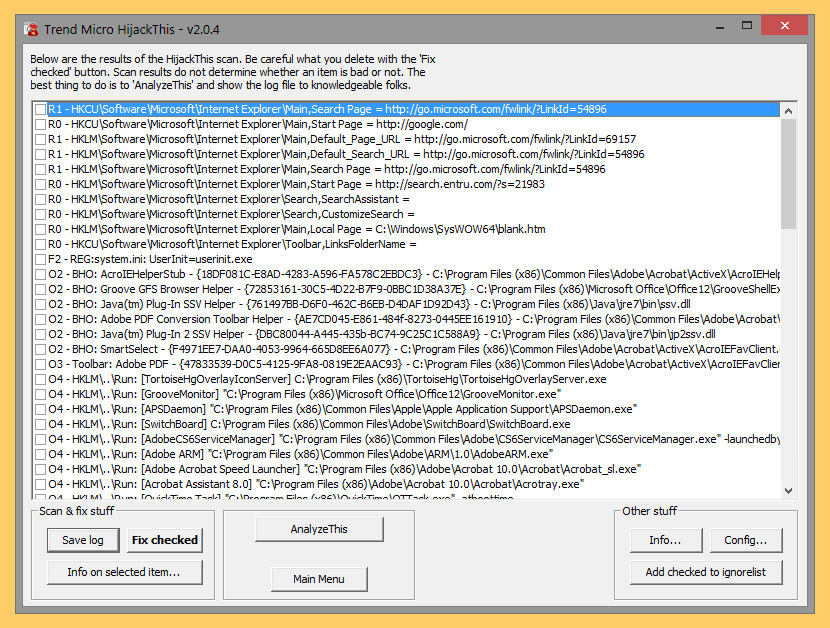Maximize the HijackThis window
830x628 pixels.
click(746, 25)
